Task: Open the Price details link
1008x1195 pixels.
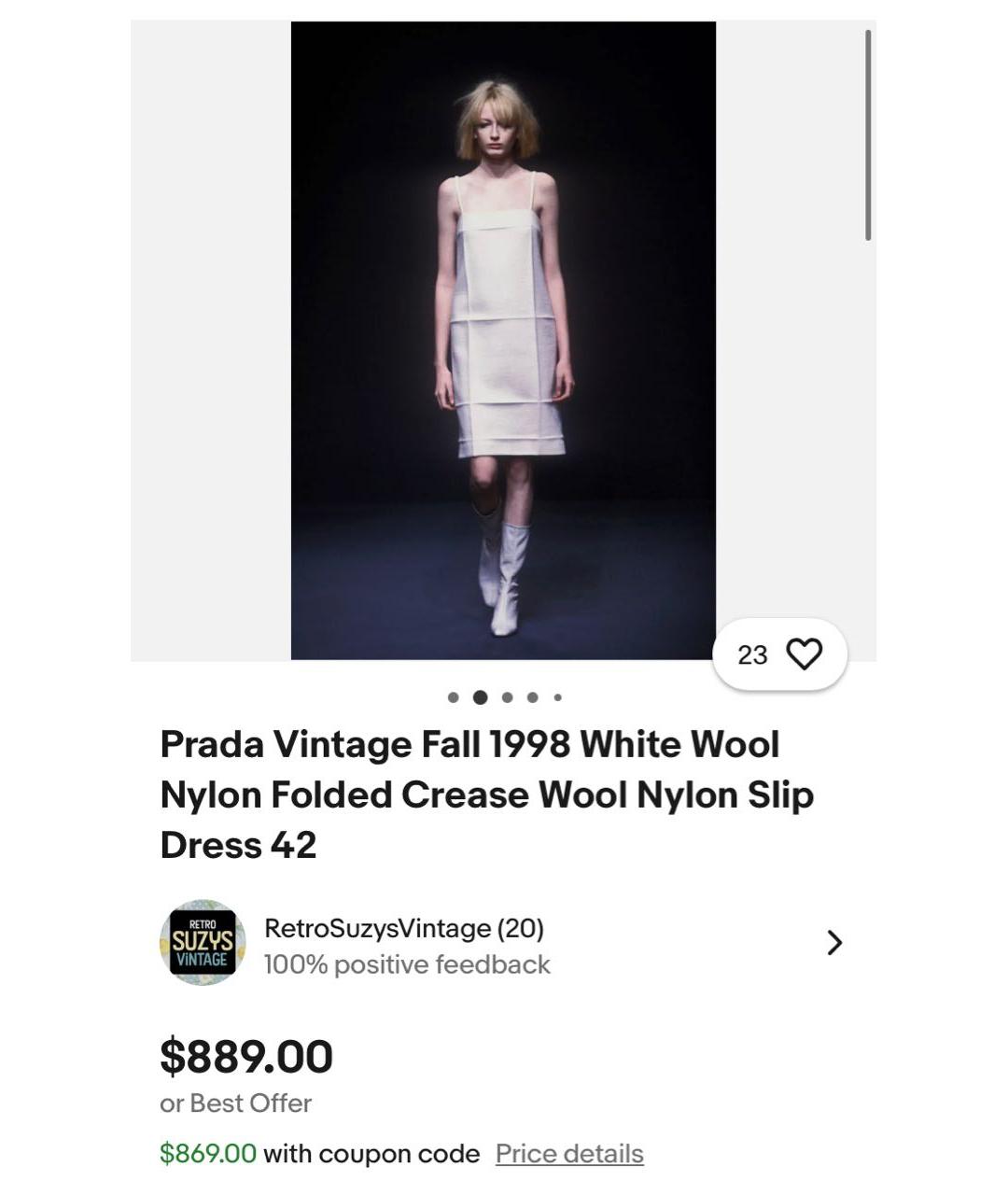Action: coord(569,1154)
